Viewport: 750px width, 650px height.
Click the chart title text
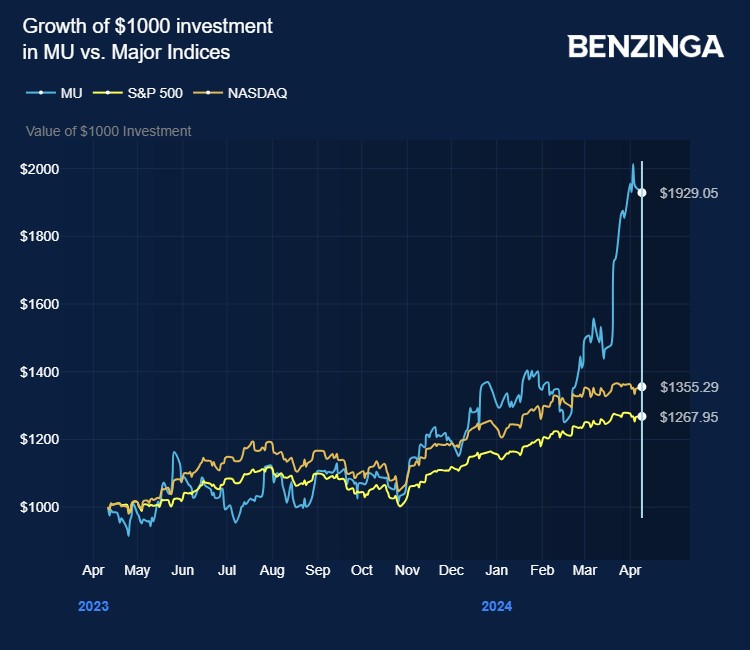[147, 38]
